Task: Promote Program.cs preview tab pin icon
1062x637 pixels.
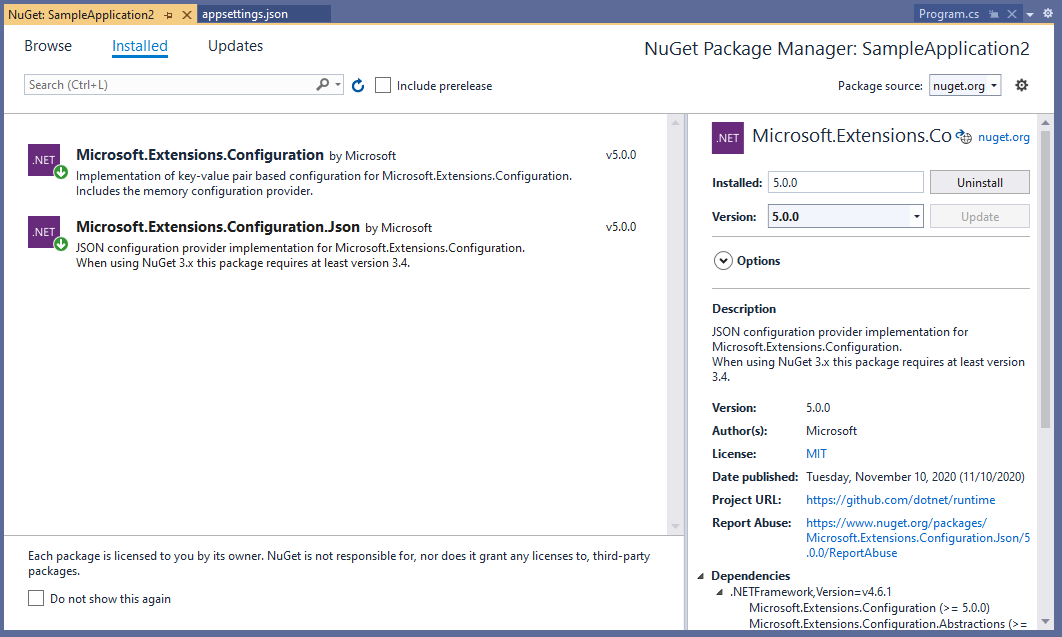Action: click(994, 14)
